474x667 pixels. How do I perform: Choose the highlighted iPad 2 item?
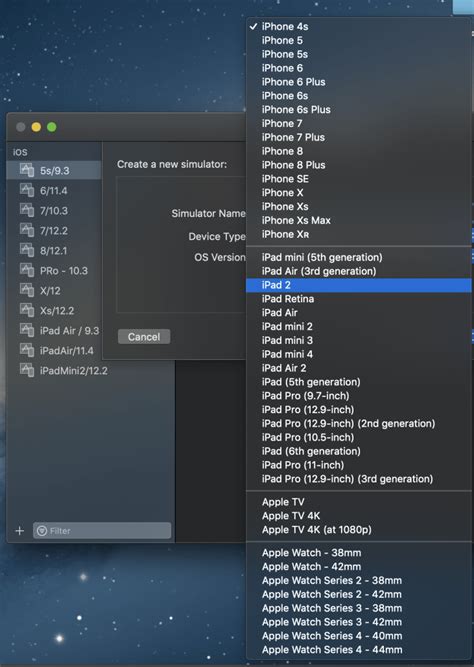pos(359,285)
